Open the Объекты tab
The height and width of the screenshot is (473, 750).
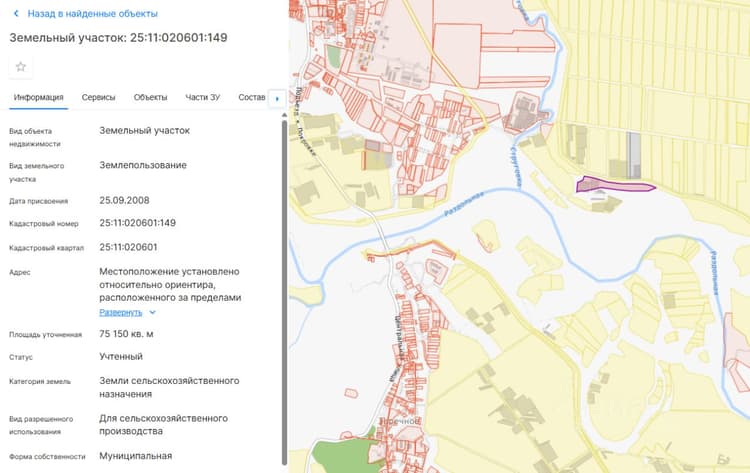[150, 97]
